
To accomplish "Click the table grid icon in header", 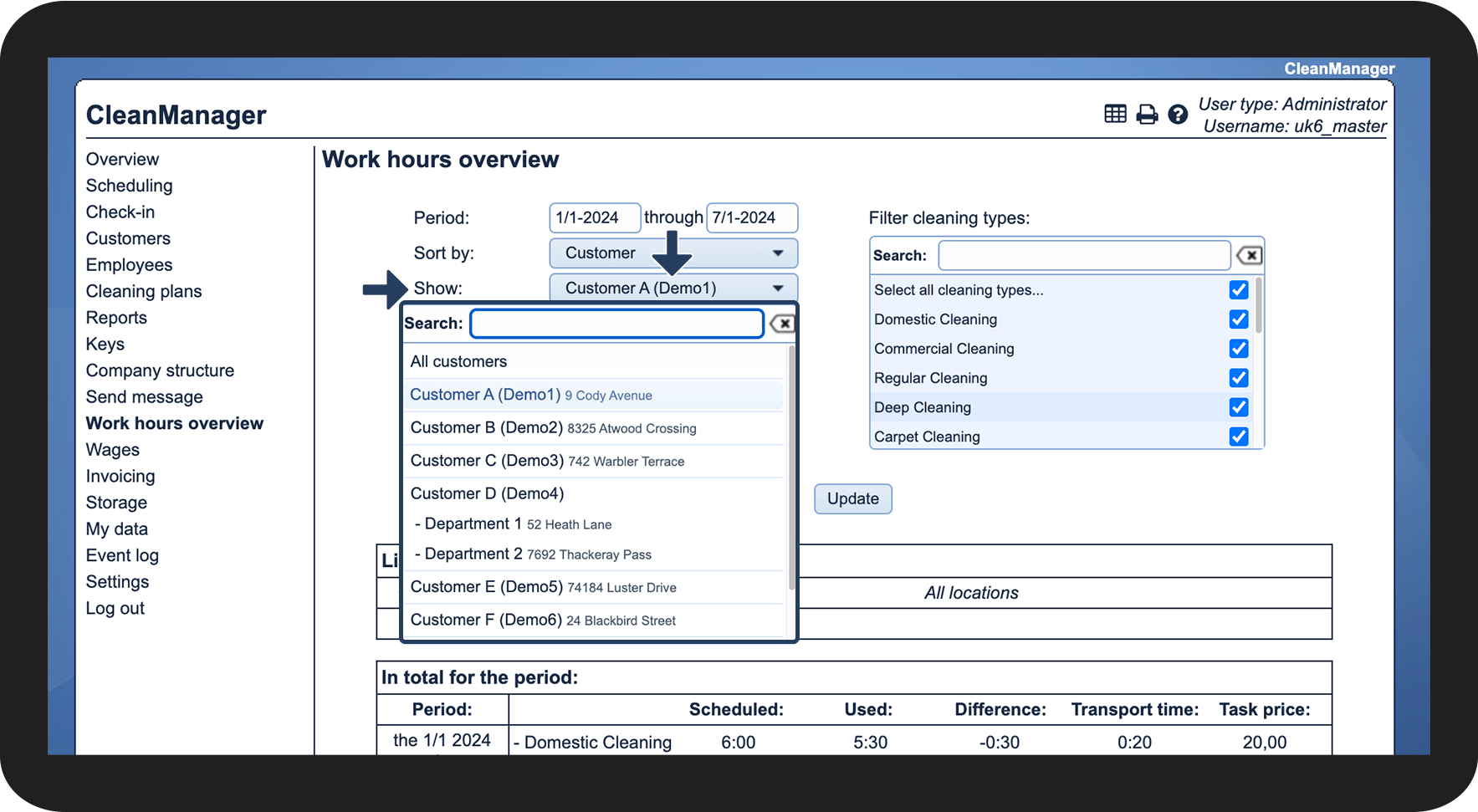I will 1115,114.
